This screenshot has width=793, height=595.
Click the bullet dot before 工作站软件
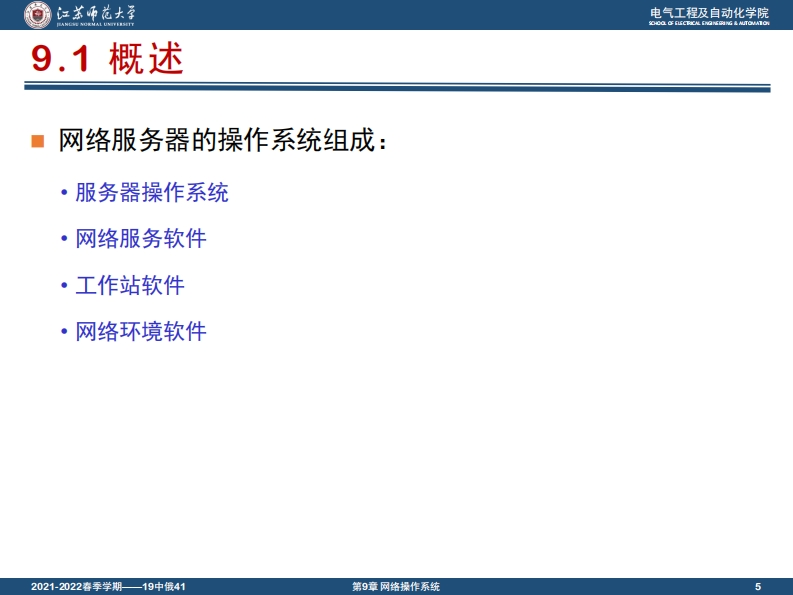[65, 286]
